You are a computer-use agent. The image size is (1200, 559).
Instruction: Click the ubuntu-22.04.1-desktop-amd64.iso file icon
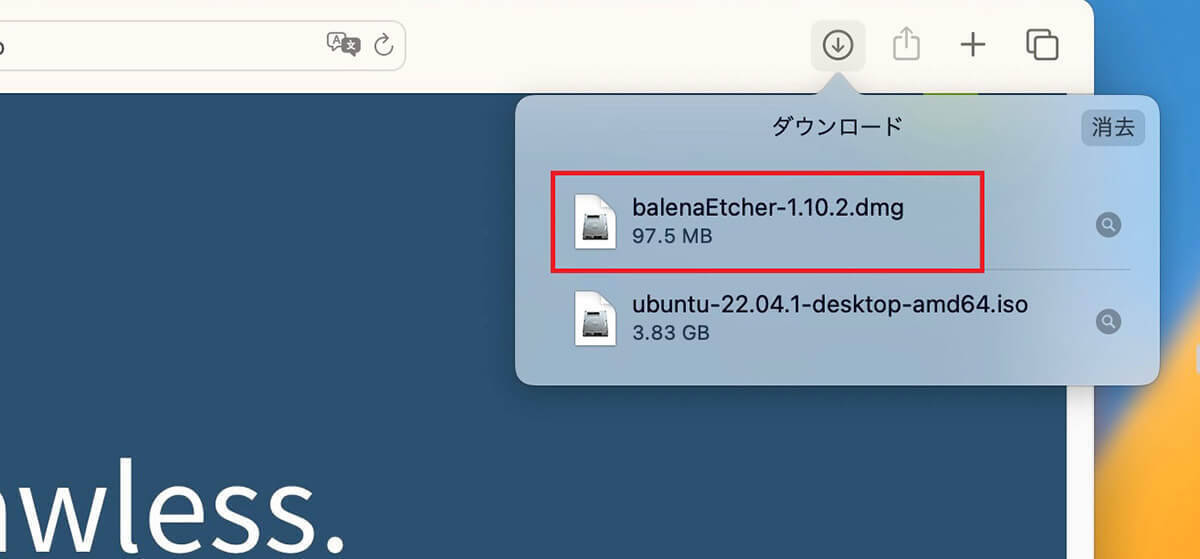(x=595, y=317)
